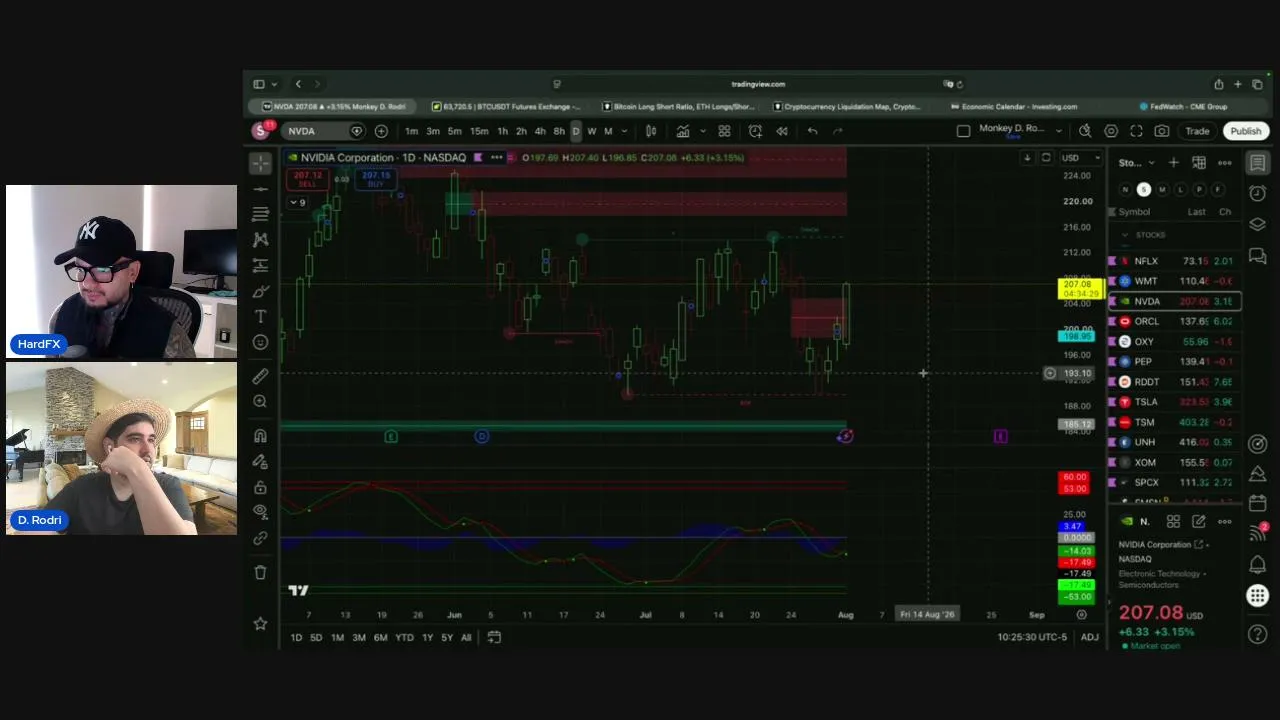Enter fullscreen chart mode

pyautogui.click(x=1136, y=131)
